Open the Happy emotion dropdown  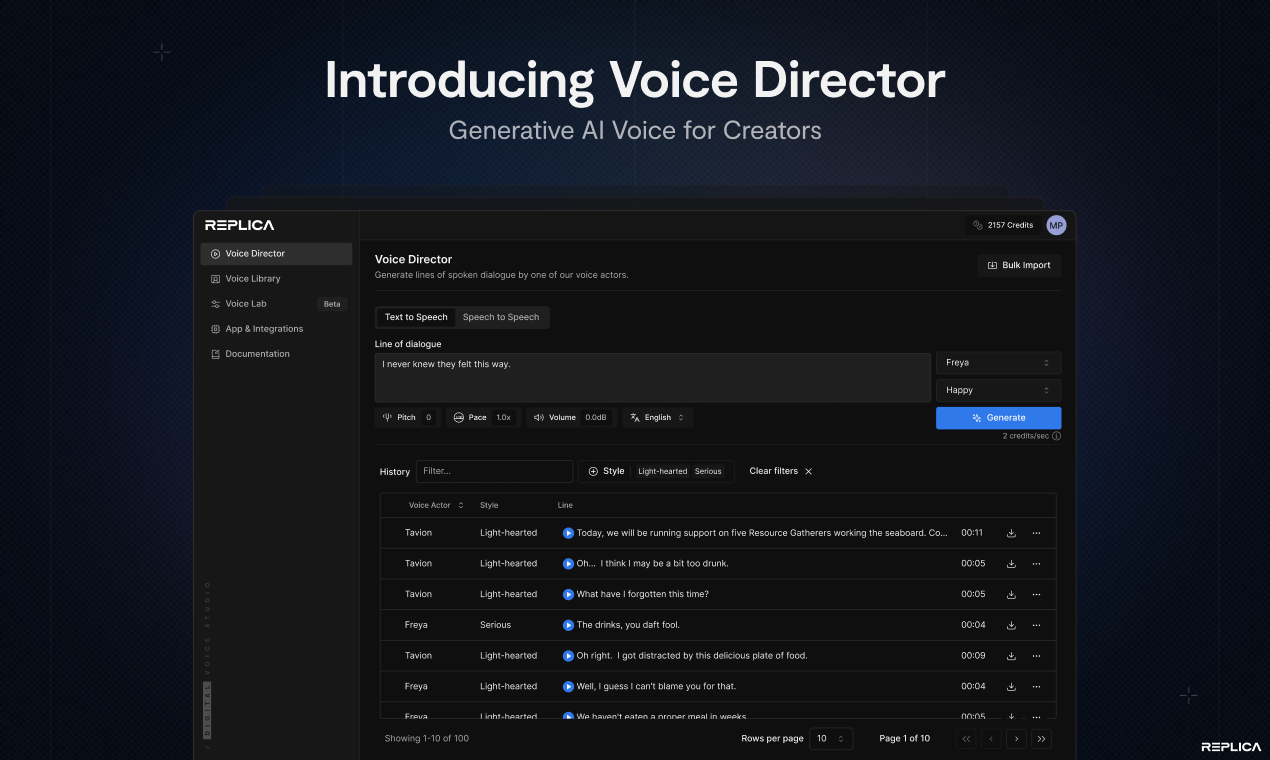pos(998,389)
